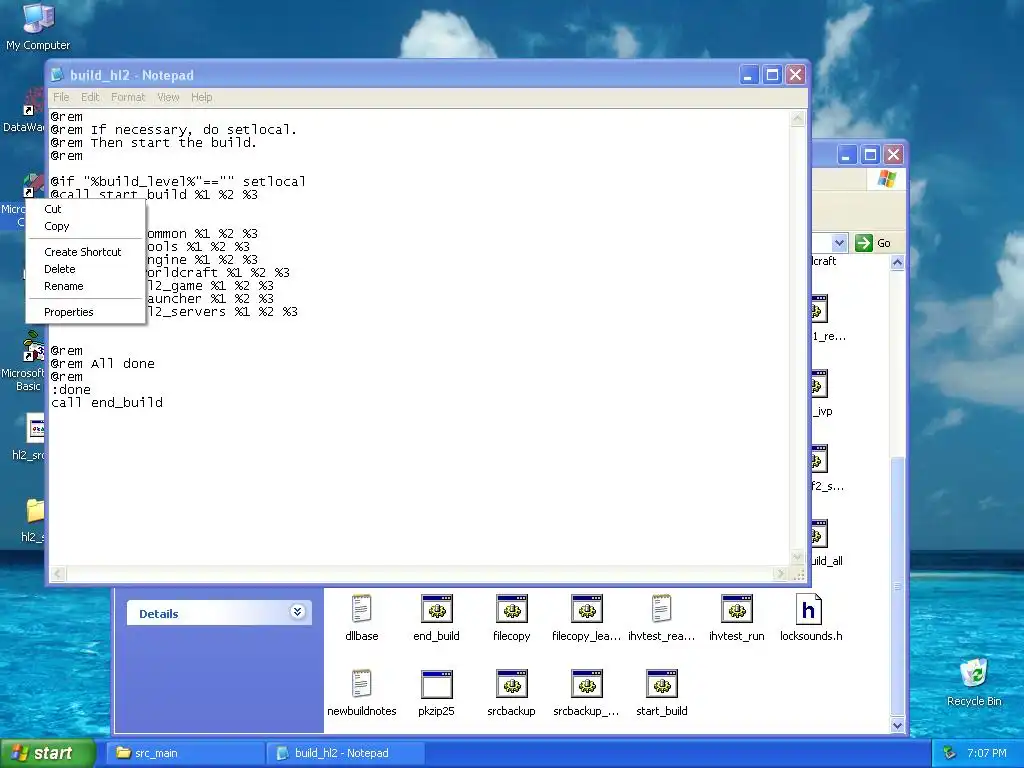Minimize the Explorer window behind Notepad

846,155
